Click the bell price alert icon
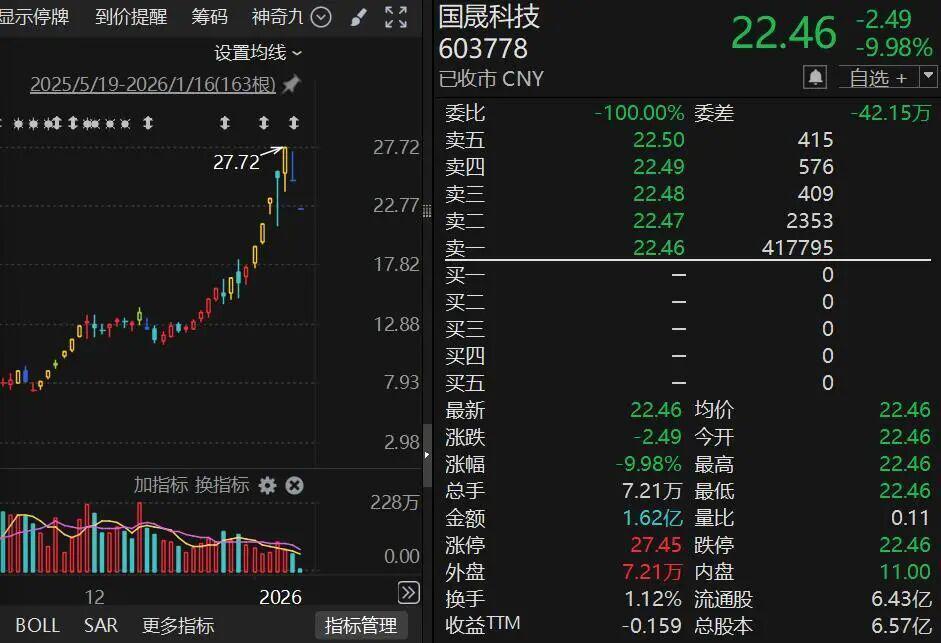The image size is (941, 643). tap(816, 77)
